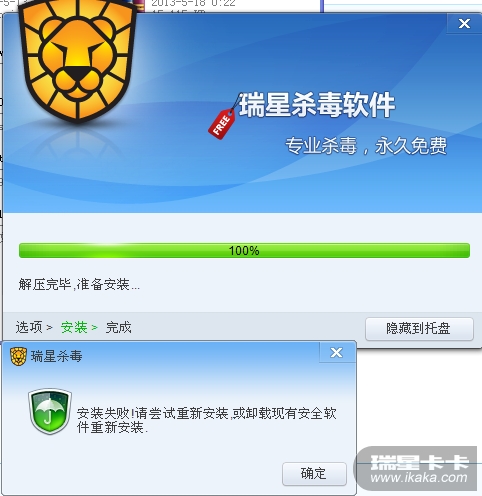
Task: Click arrow between 安装 and 完成 steps
Action: pyautogui.click(x=95, y=328)
